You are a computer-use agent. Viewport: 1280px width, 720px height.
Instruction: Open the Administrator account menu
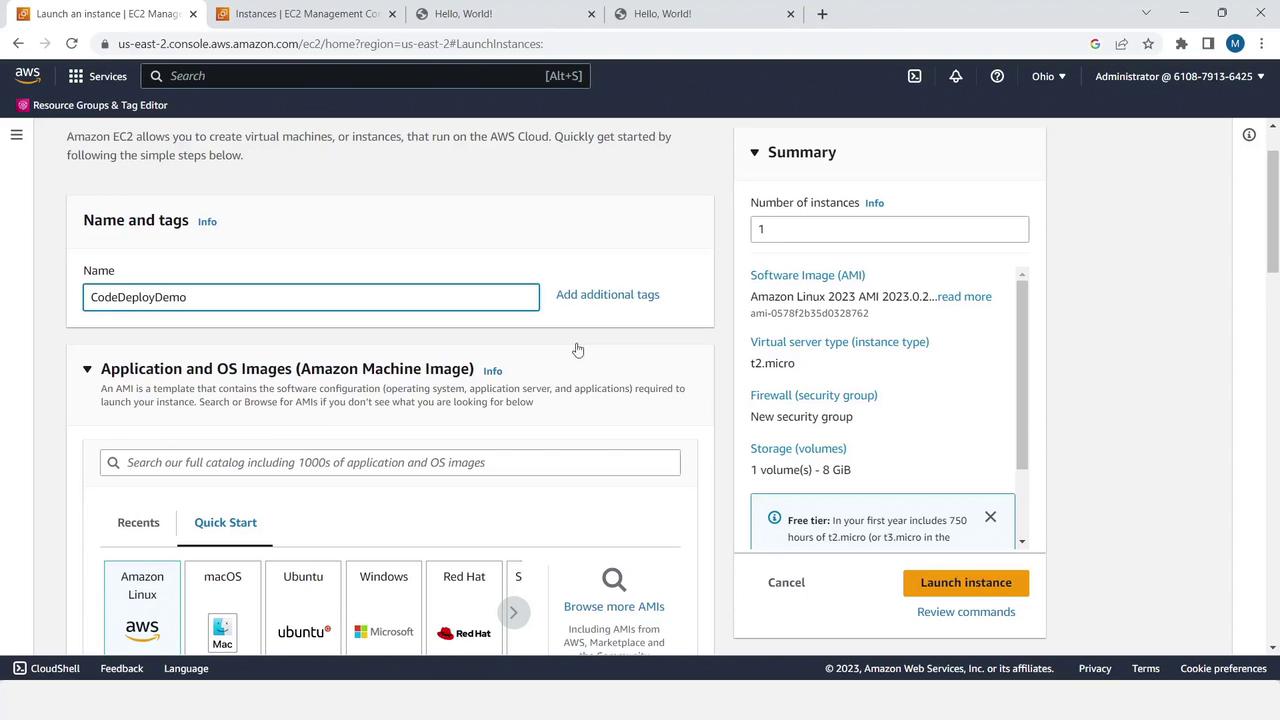click(1180, 76)
